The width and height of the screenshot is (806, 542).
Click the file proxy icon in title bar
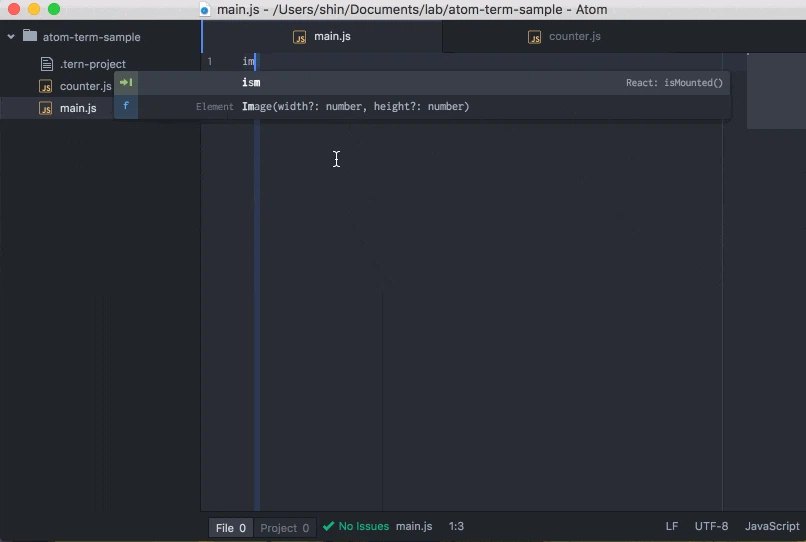click(205, 9)
